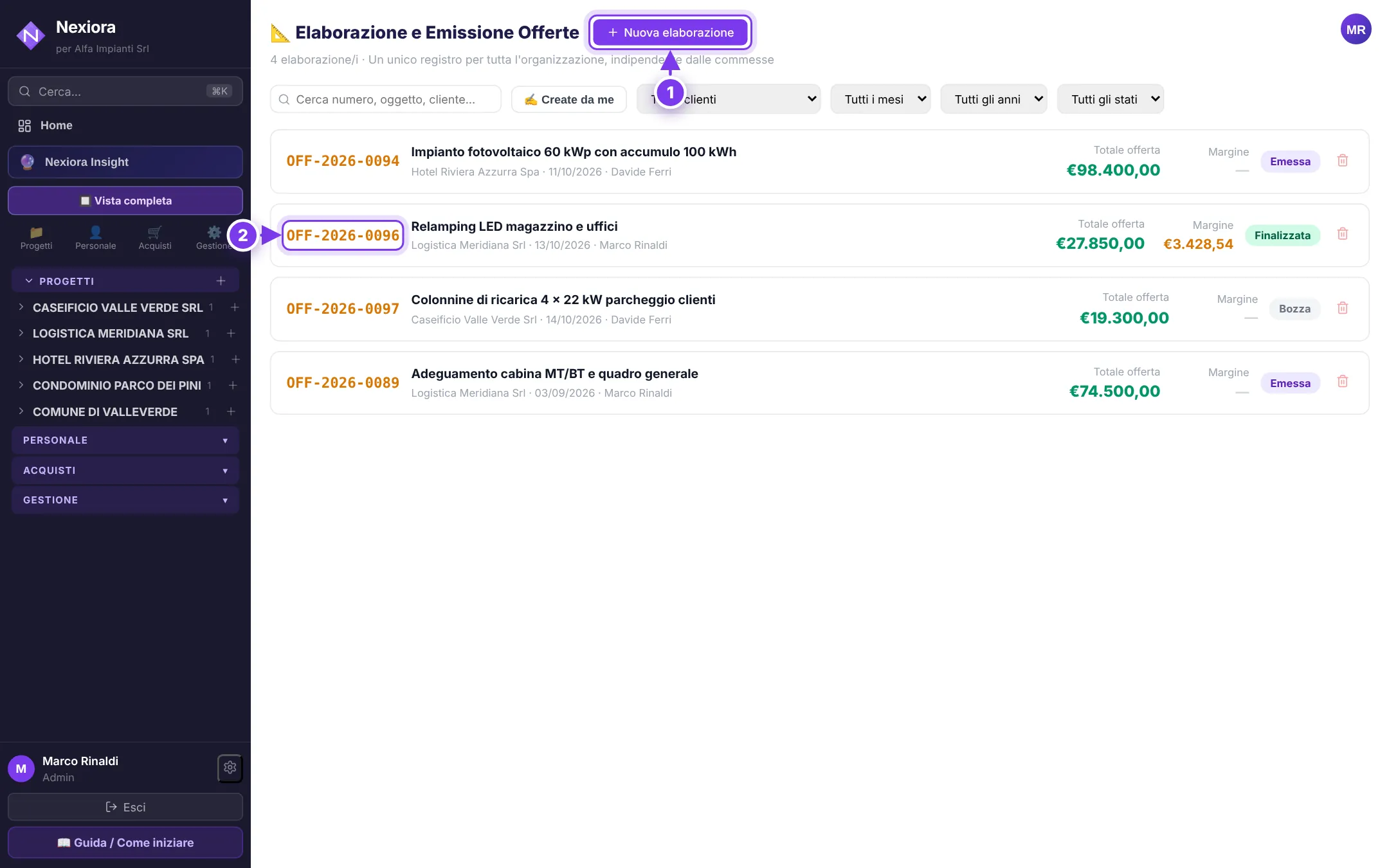This screenshot has height=868, width=1389.
Task: Add item to CASEIFICIO VALLE VERDE SRL
Action: (x=235, y=307)
